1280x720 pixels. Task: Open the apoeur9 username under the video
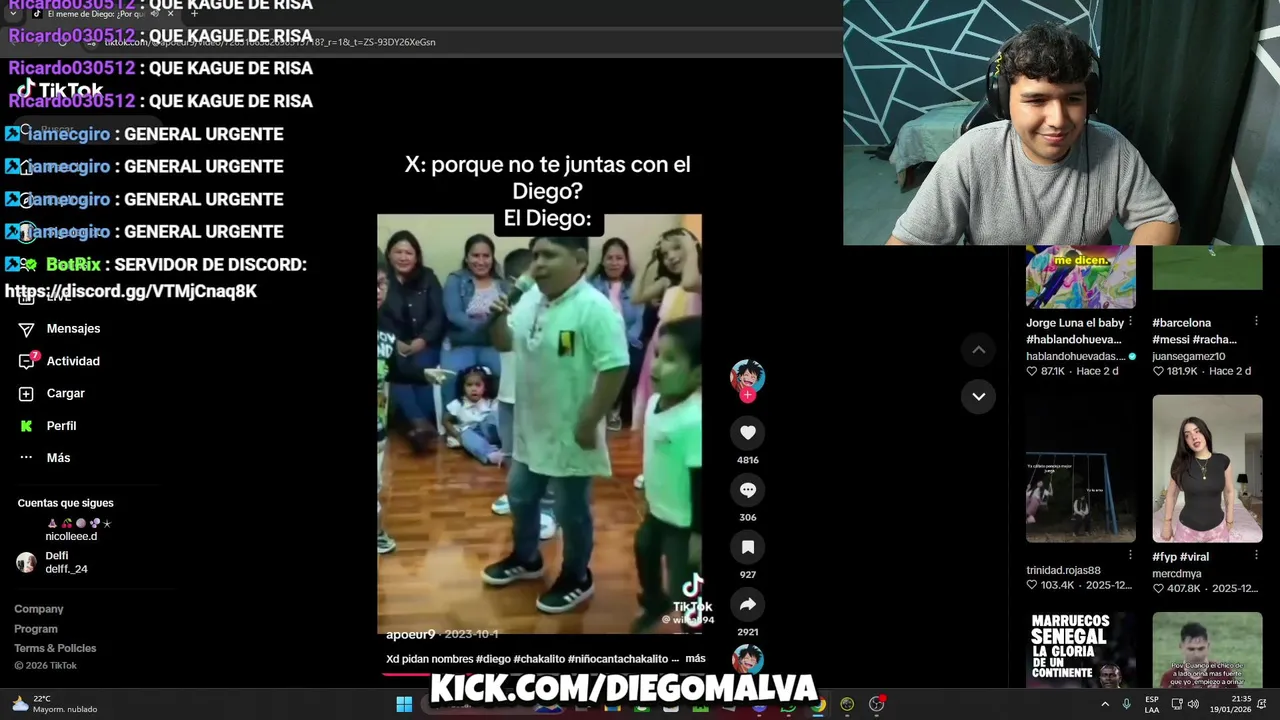click(411, 634)
